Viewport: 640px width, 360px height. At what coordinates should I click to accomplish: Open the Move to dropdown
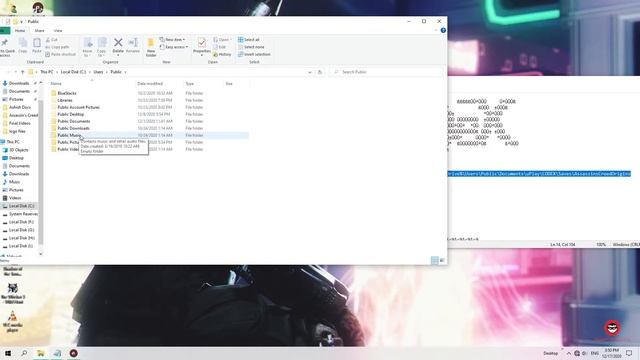coord(88,47)
